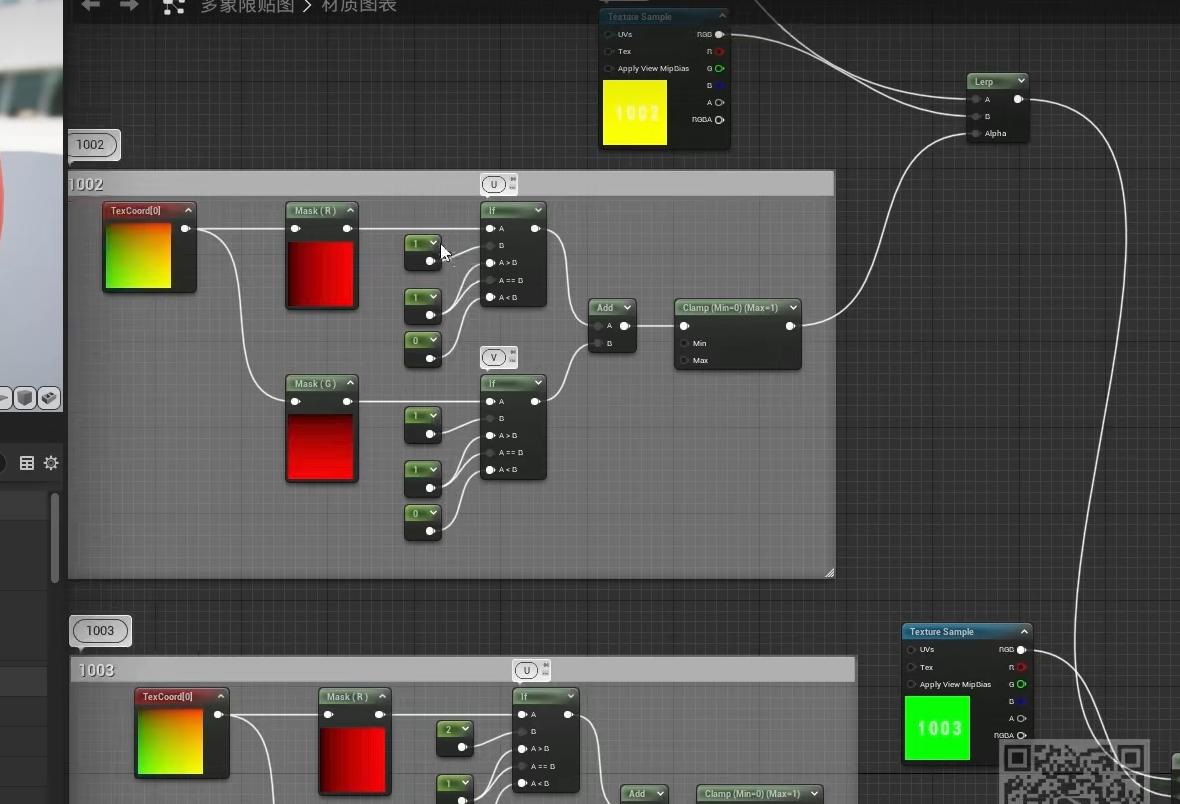Collapse the 1002 Texture Sample node caret
The image size is (1180, 804).
point(722,16)
